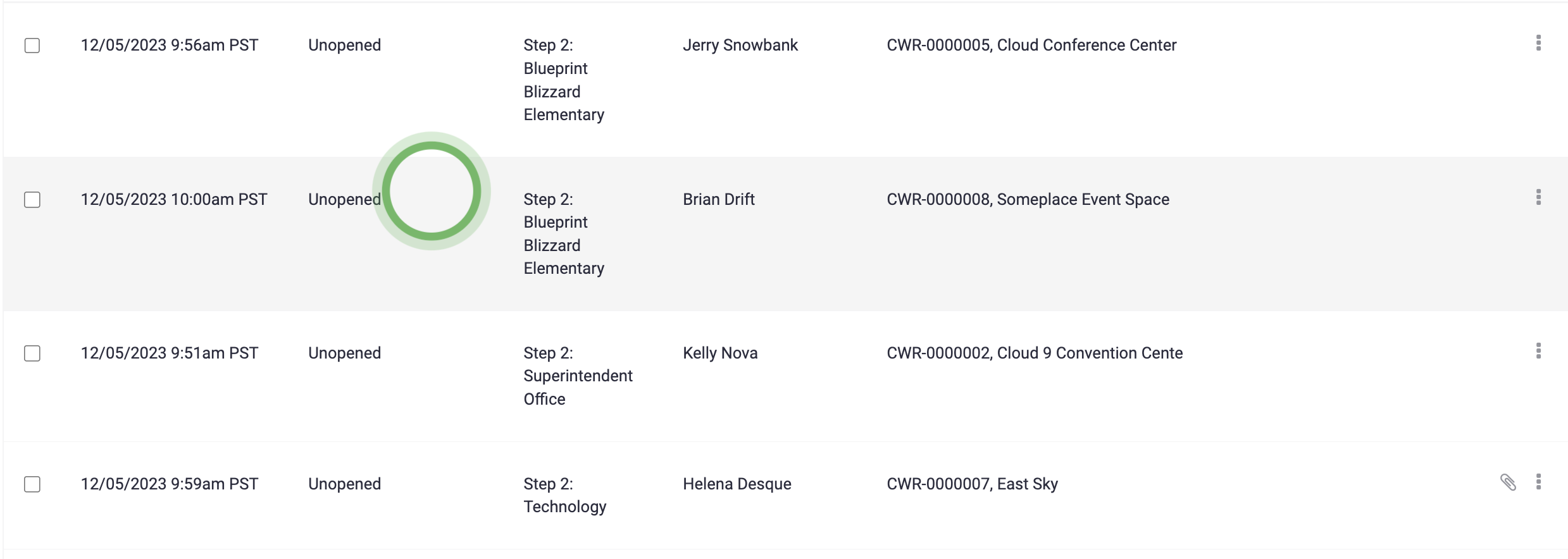The height and width of the screenshot is (559, 1568).
Task: Open CWR-0000002, Cloud 9 Convention request
Action: click(x=1035, y=353)
